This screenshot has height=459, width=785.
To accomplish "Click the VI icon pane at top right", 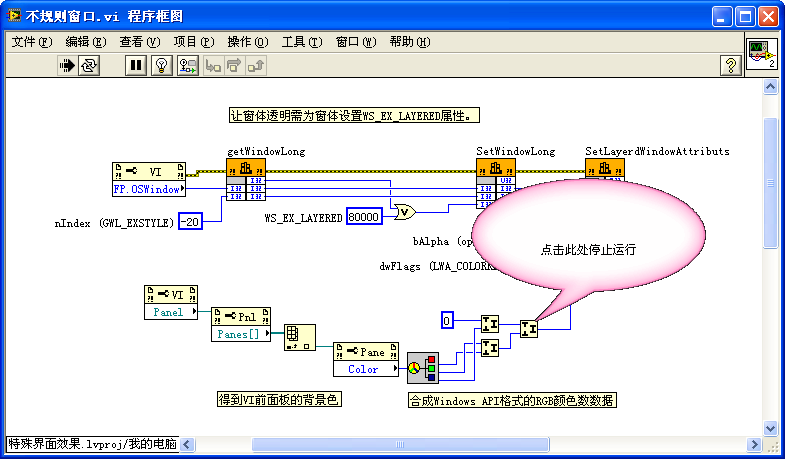I will point(762,54).
